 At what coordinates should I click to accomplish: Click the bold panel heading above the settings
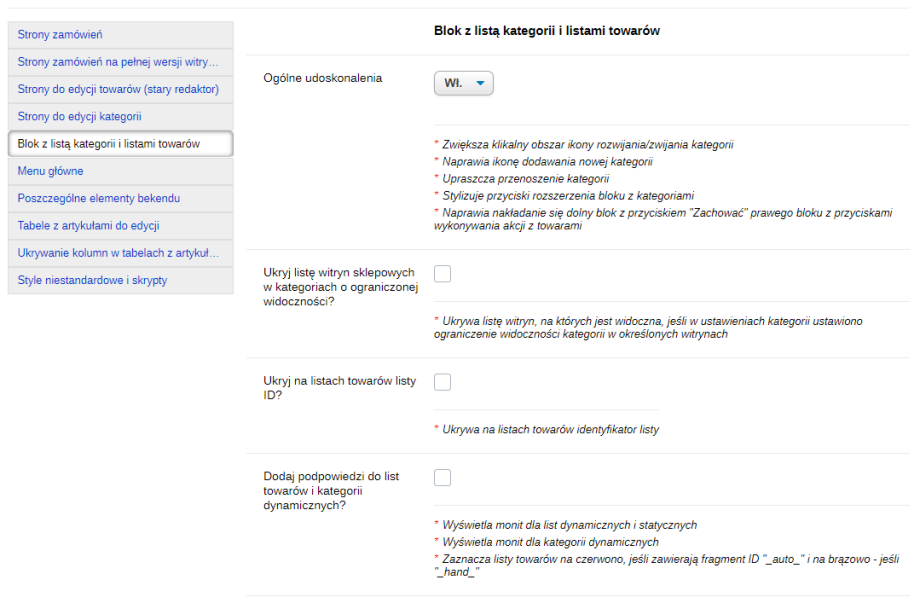[x=546, y=31]
